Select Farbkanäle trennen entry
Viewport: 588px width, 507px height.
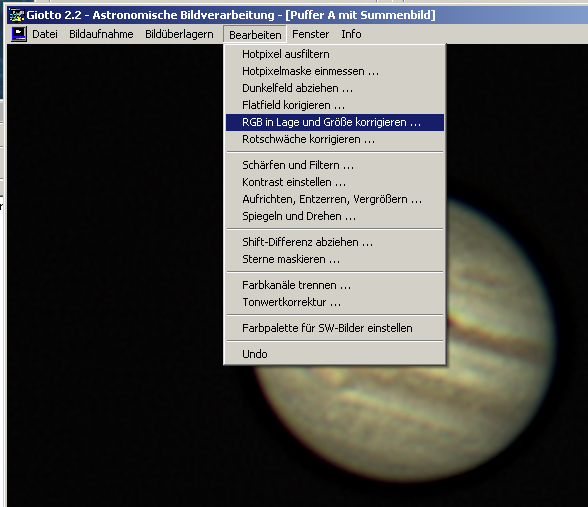[335, 285]
